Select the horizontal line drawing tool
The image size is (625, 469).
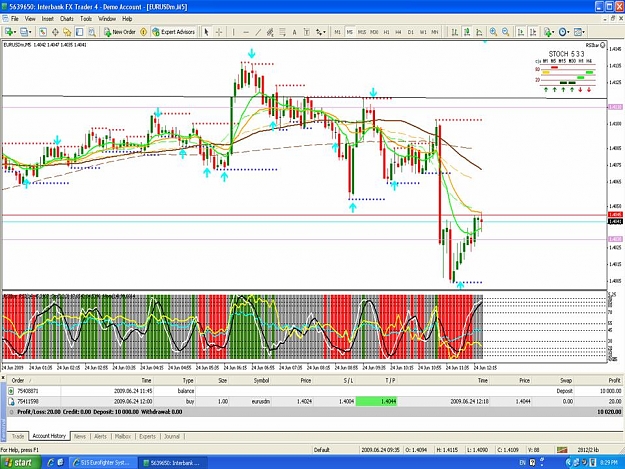pos(246,32)
